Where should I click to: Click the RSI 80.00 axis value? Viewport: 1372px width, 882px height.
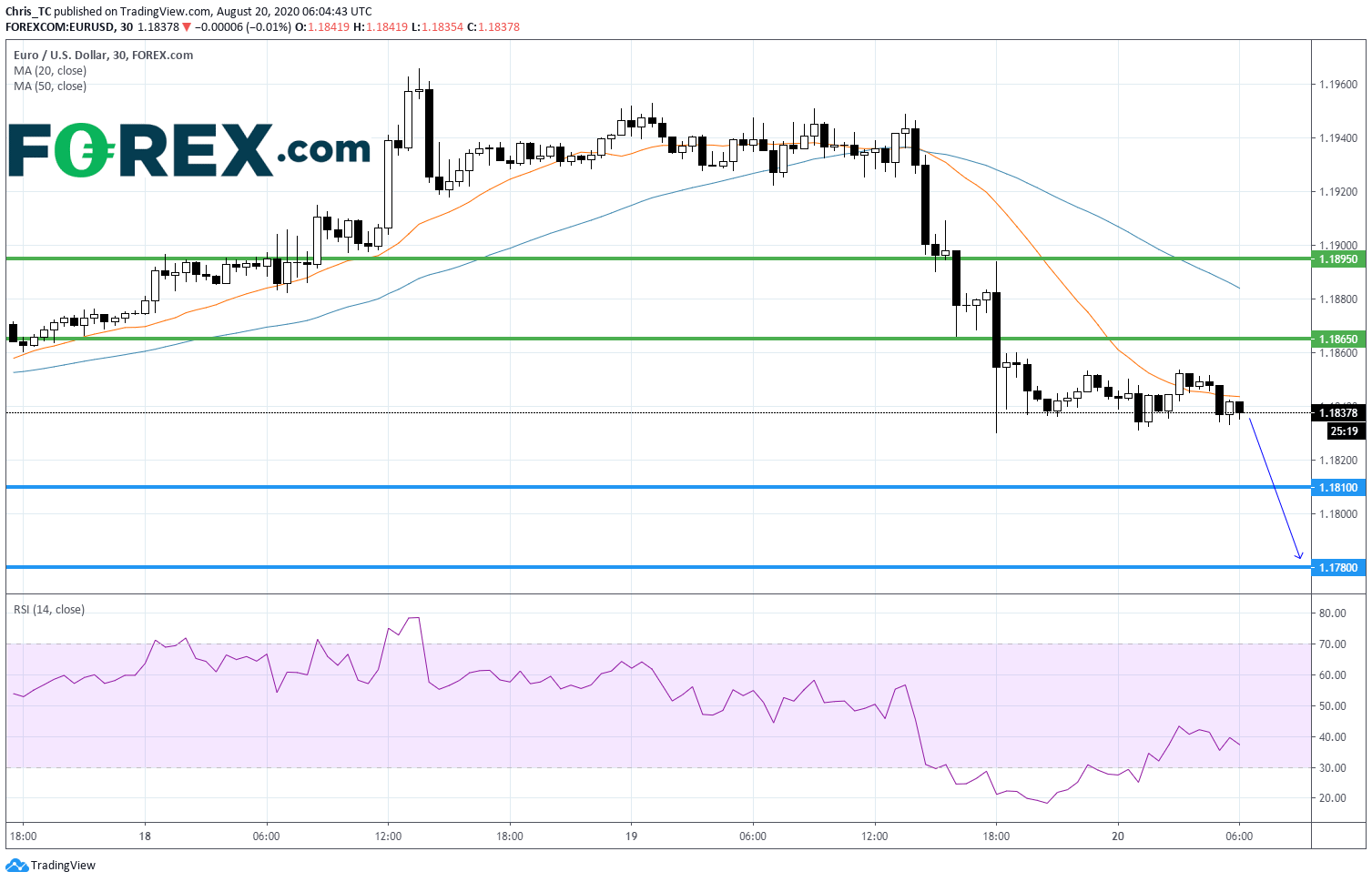pos(1333,613)
